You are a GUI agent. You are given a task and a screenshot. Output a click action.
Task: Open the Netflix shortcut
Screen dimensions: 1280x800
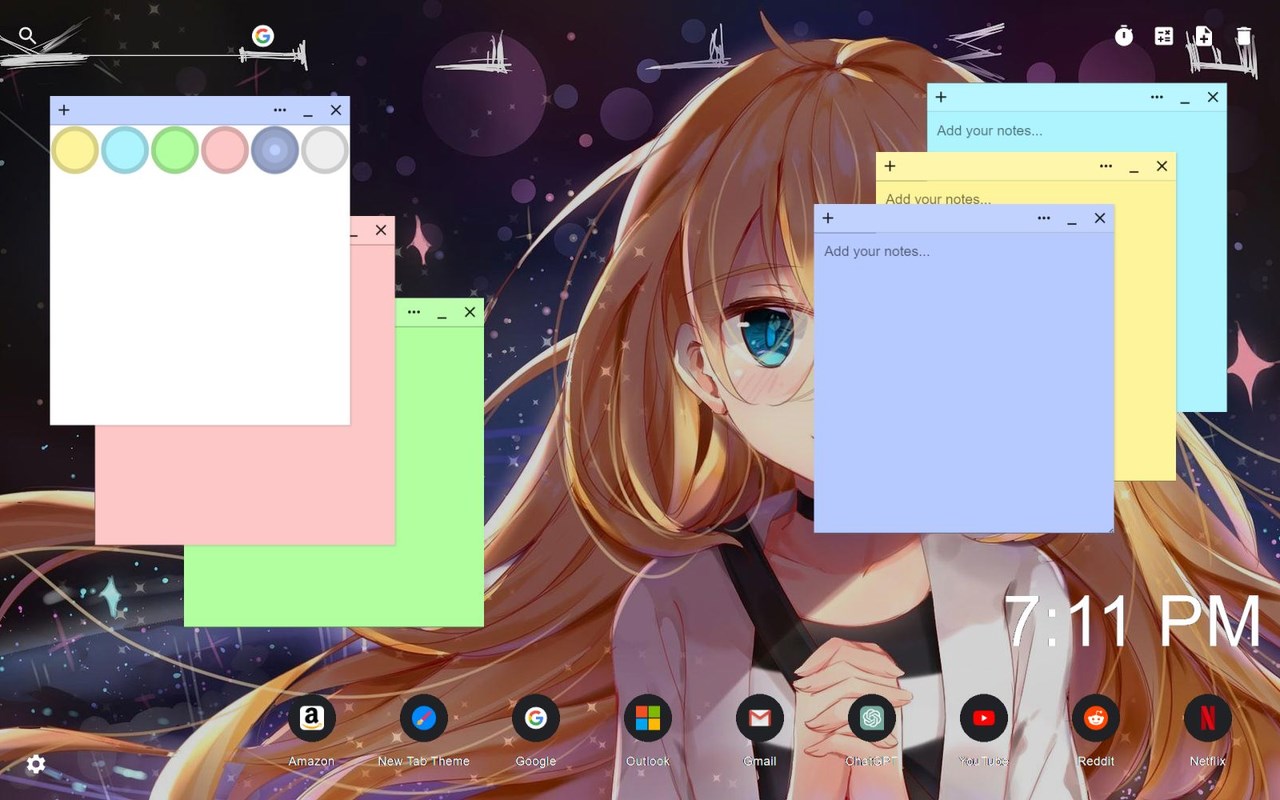pyautogui.click(x=1208, y=718)
